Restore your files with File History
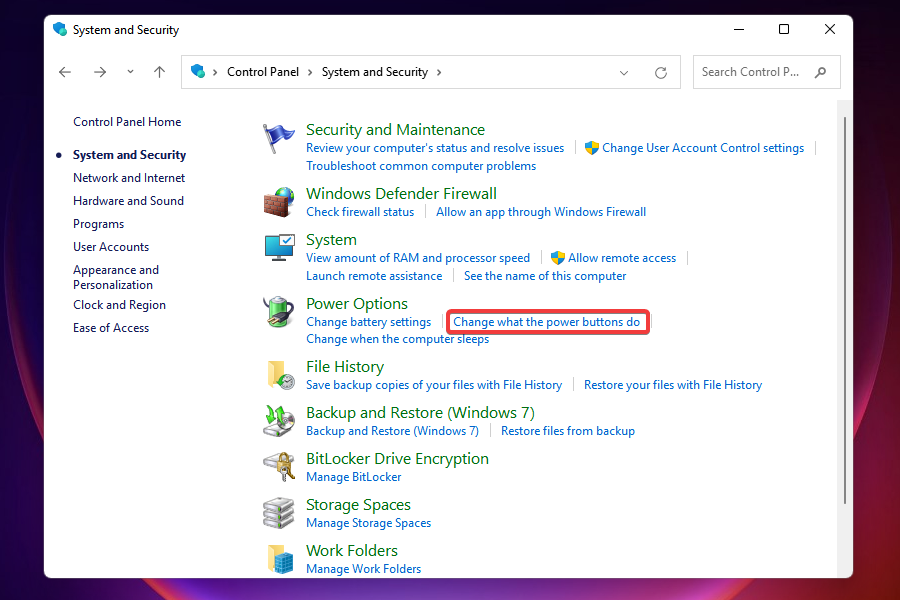 click(x=673, y=385)
